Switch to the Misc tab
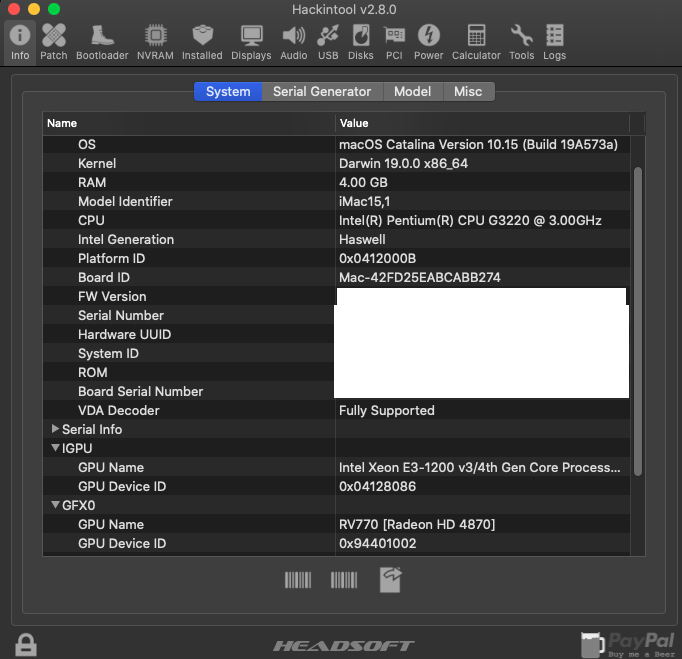The height and width of the screenshot is (659, 682). [x=468, y=91]
